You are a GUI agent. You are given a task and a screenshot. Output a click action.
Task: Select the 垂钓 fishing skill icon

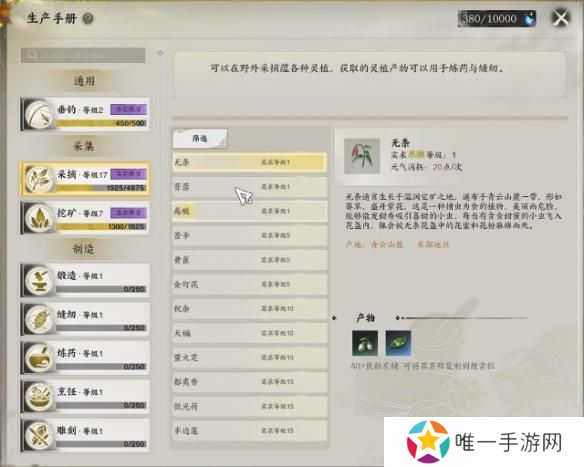tap(39, 114)
